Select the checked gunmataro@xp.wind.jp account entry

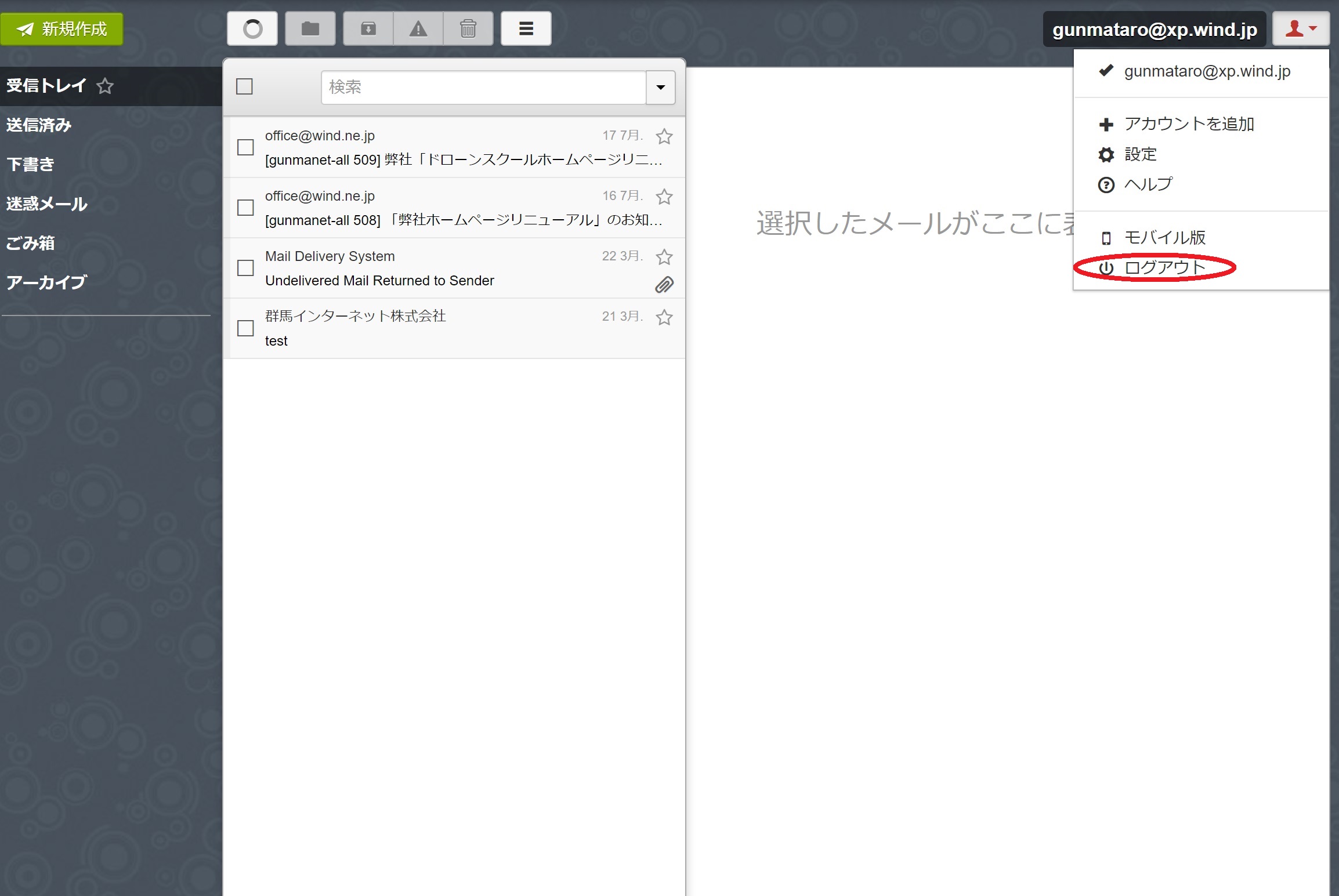(x=1201, y=71)
